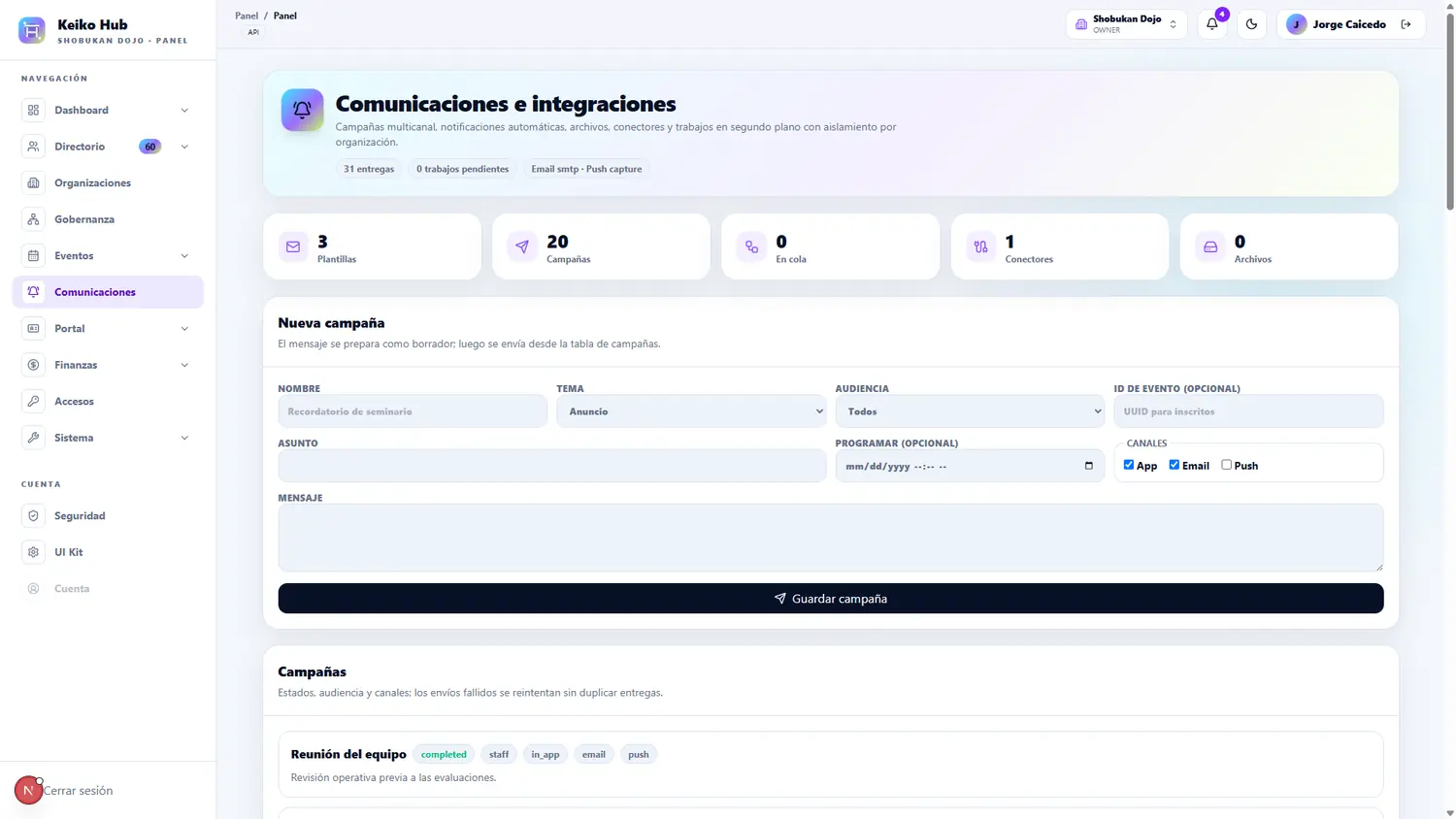Viewport: 1456px width, 819px height.
Task: Click the "completed" status badge
Action: pyautogui.click(x=444, y=754)
